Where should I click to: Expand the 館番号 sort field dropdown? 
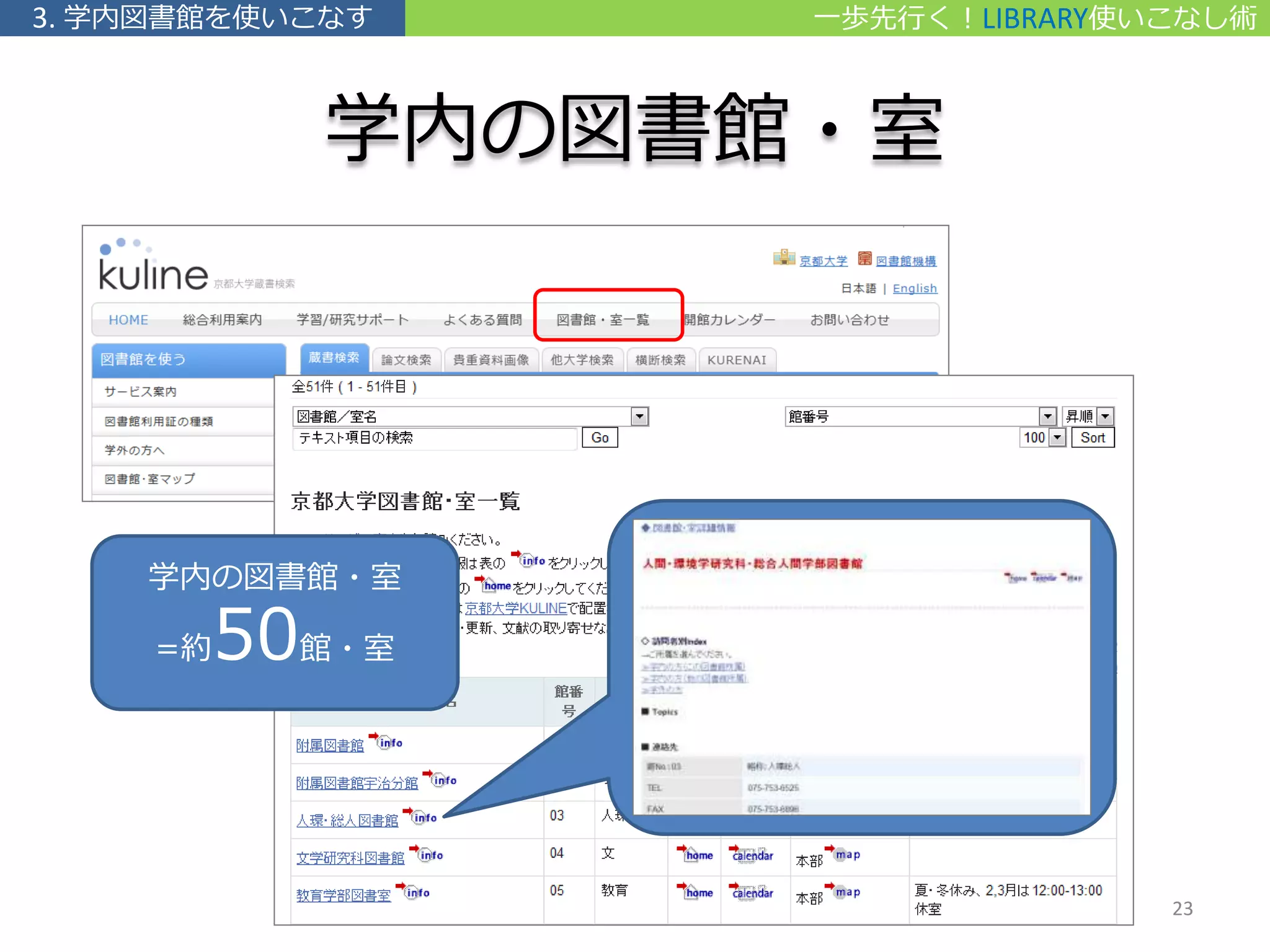pos(1047,416)
